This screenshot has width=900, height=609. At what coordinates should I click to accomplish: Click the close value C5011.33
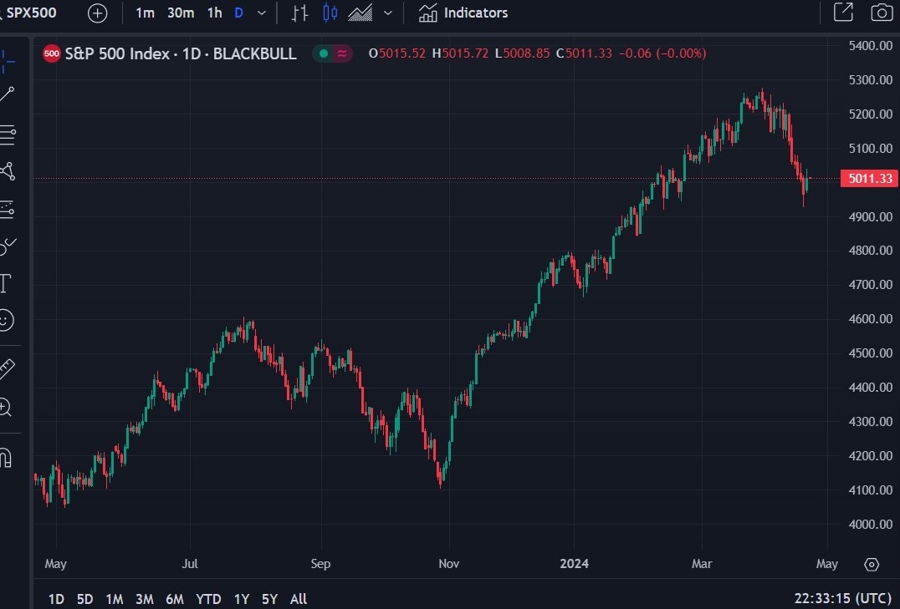(x=584, y=53)
